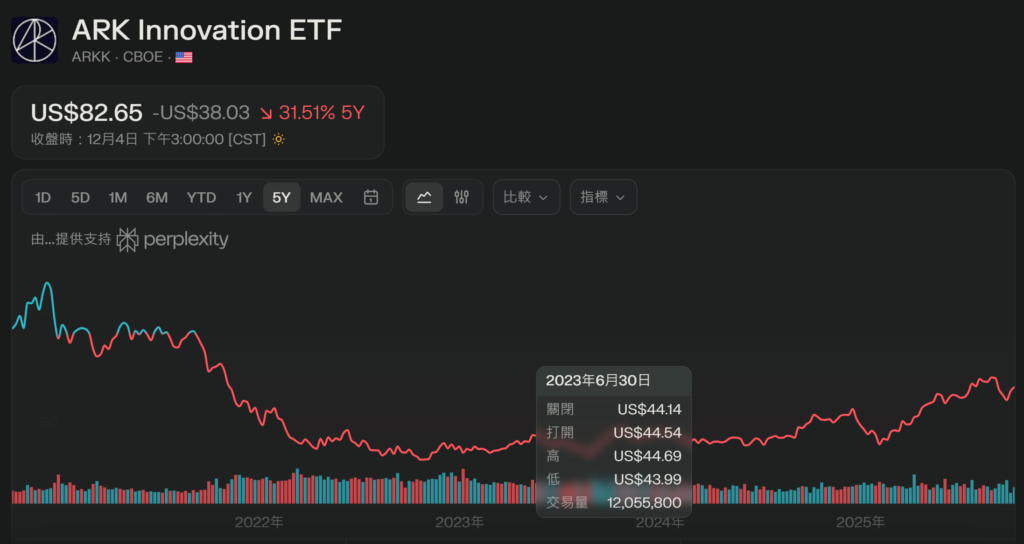Select the 1D time range
1024x544 pixels.
[x=43, y=197]
